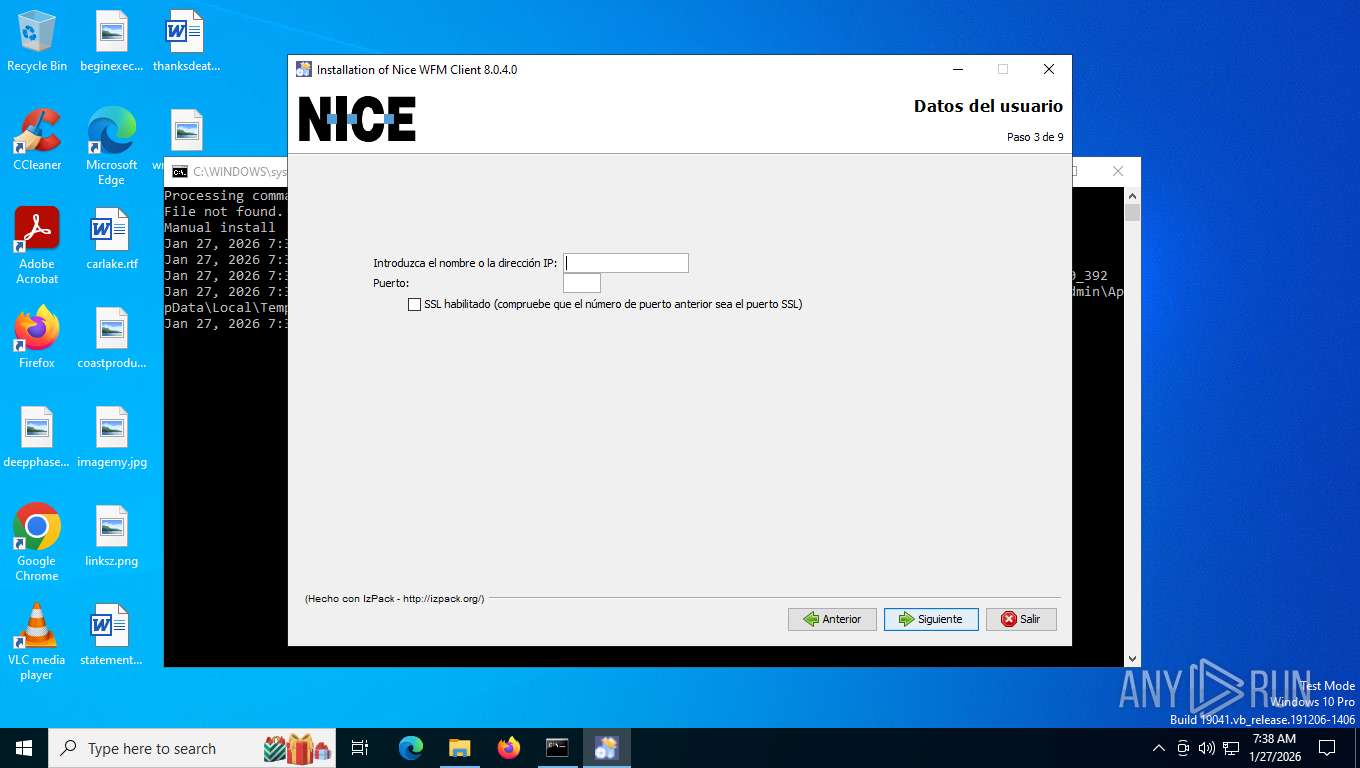Open deepphase image file icon

point(37,437)
